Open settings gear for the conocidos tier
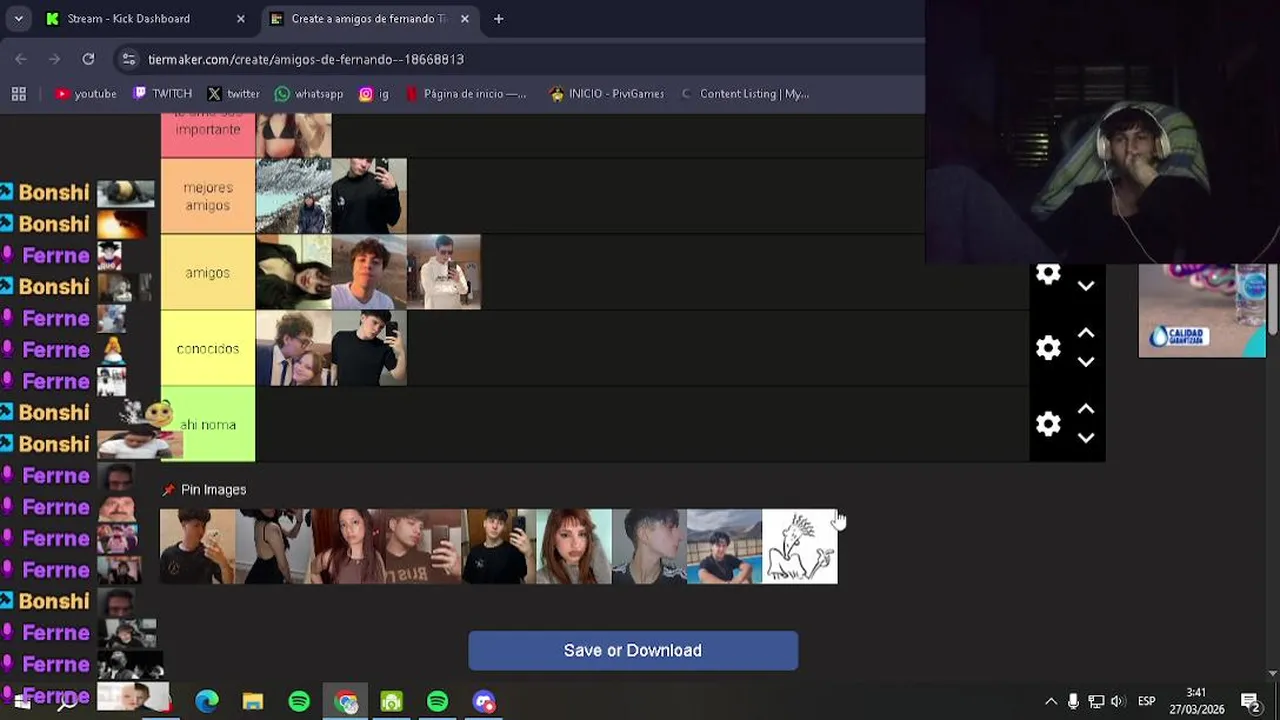Image resolution: width=1280 pixels, height=720 pixels. (x=1048, y=348)
